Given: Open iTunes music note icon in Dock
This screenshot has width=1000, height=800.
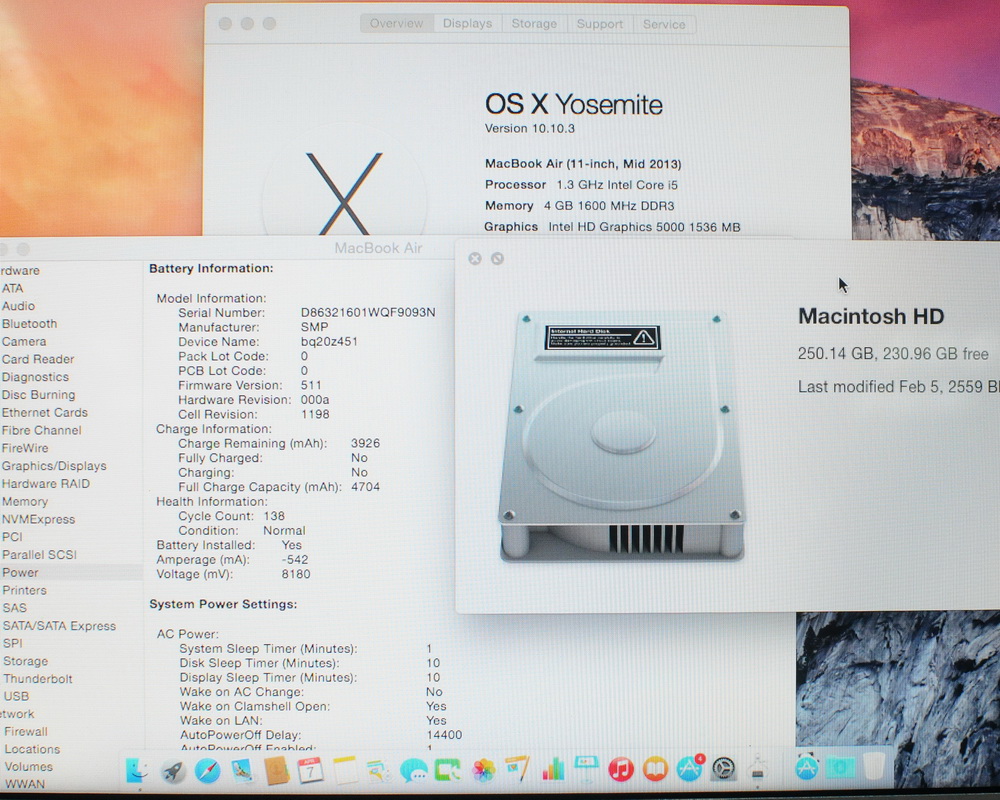Looking at the screenshot, I should (621, 769).
